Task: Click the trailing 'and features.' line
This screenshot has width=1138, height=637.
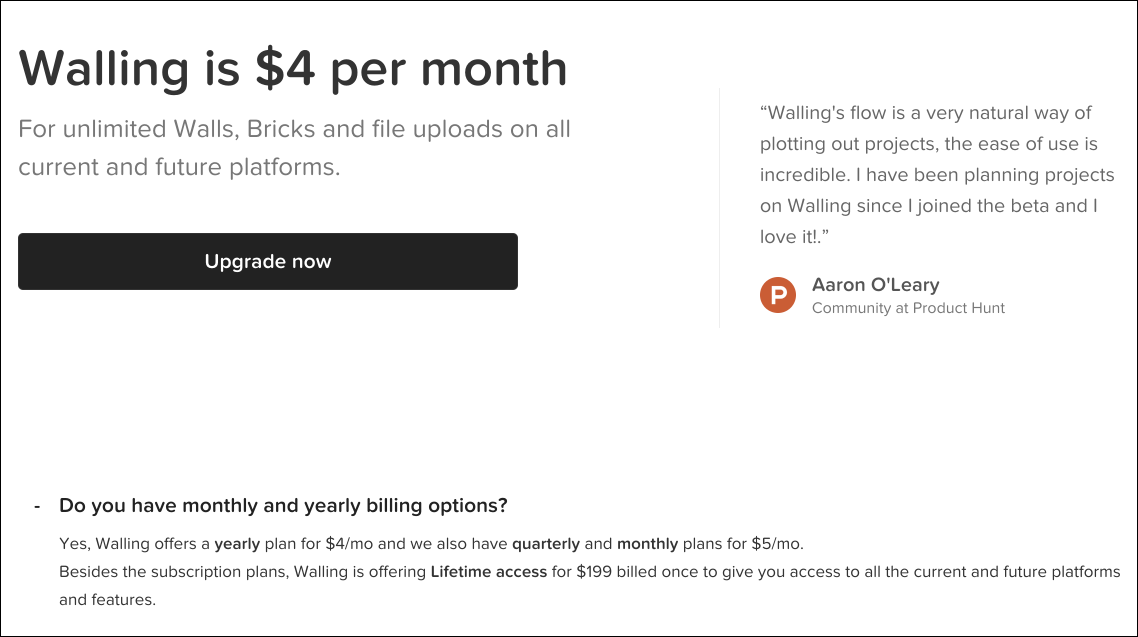Action: [x=107, y=600]
